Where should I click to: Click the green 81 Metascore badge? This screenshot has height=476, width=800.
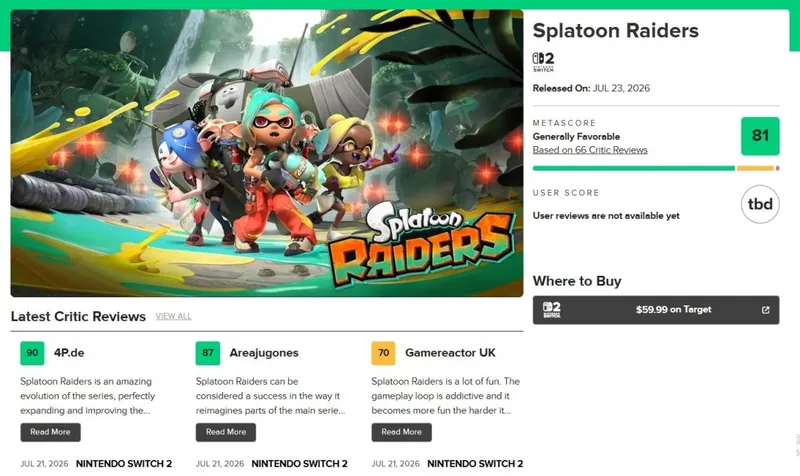click(760, 136)
